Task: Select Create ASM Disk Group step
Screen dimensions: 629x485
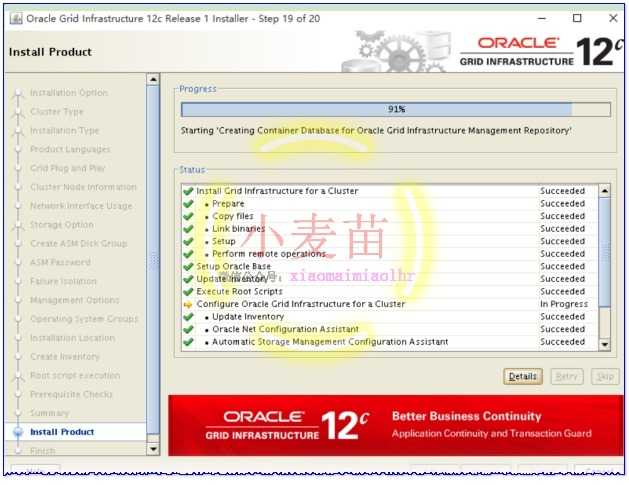Action: click(79, 244)
